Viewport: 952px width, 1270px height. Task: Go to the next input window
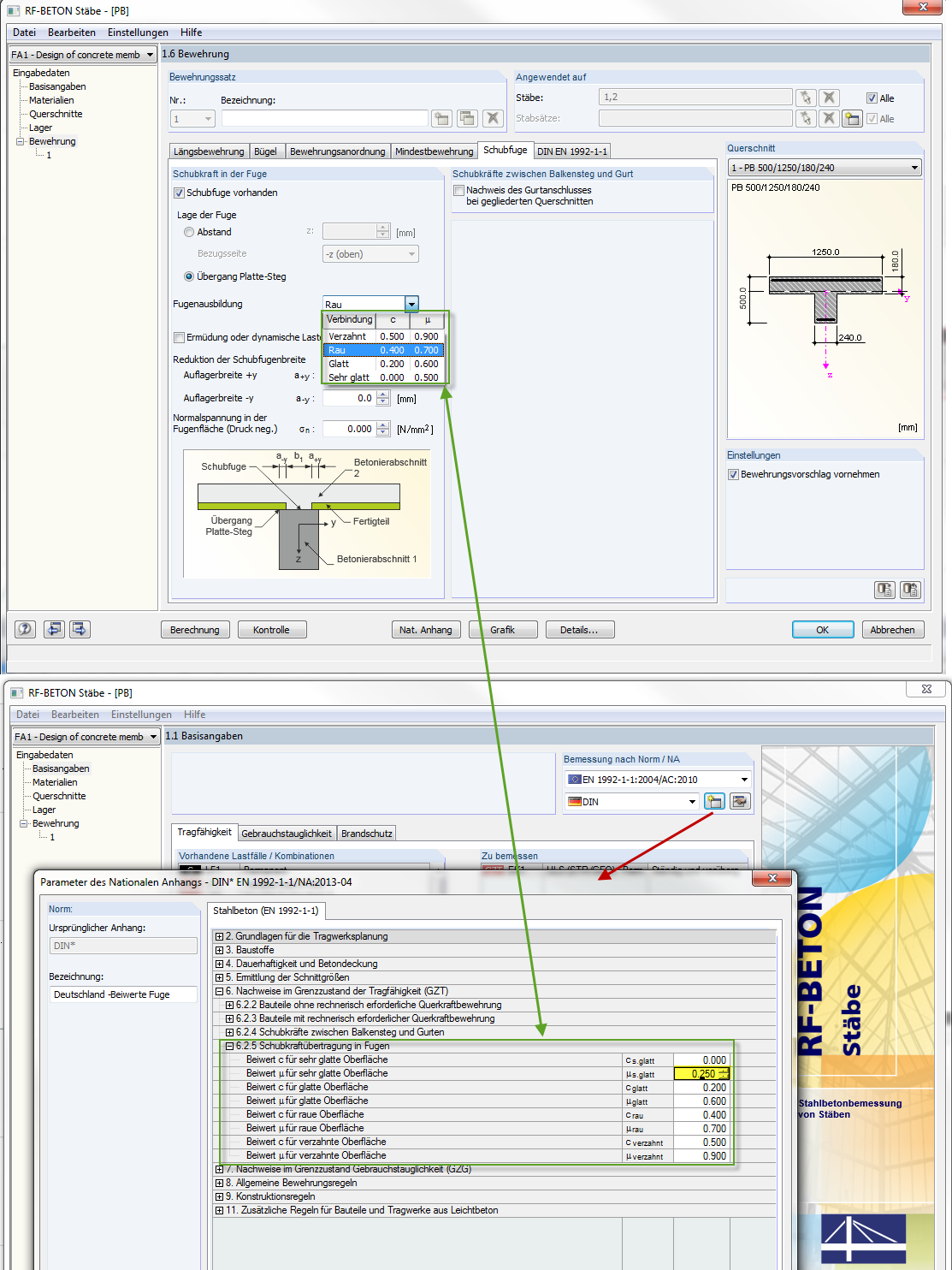pos(80,629)
